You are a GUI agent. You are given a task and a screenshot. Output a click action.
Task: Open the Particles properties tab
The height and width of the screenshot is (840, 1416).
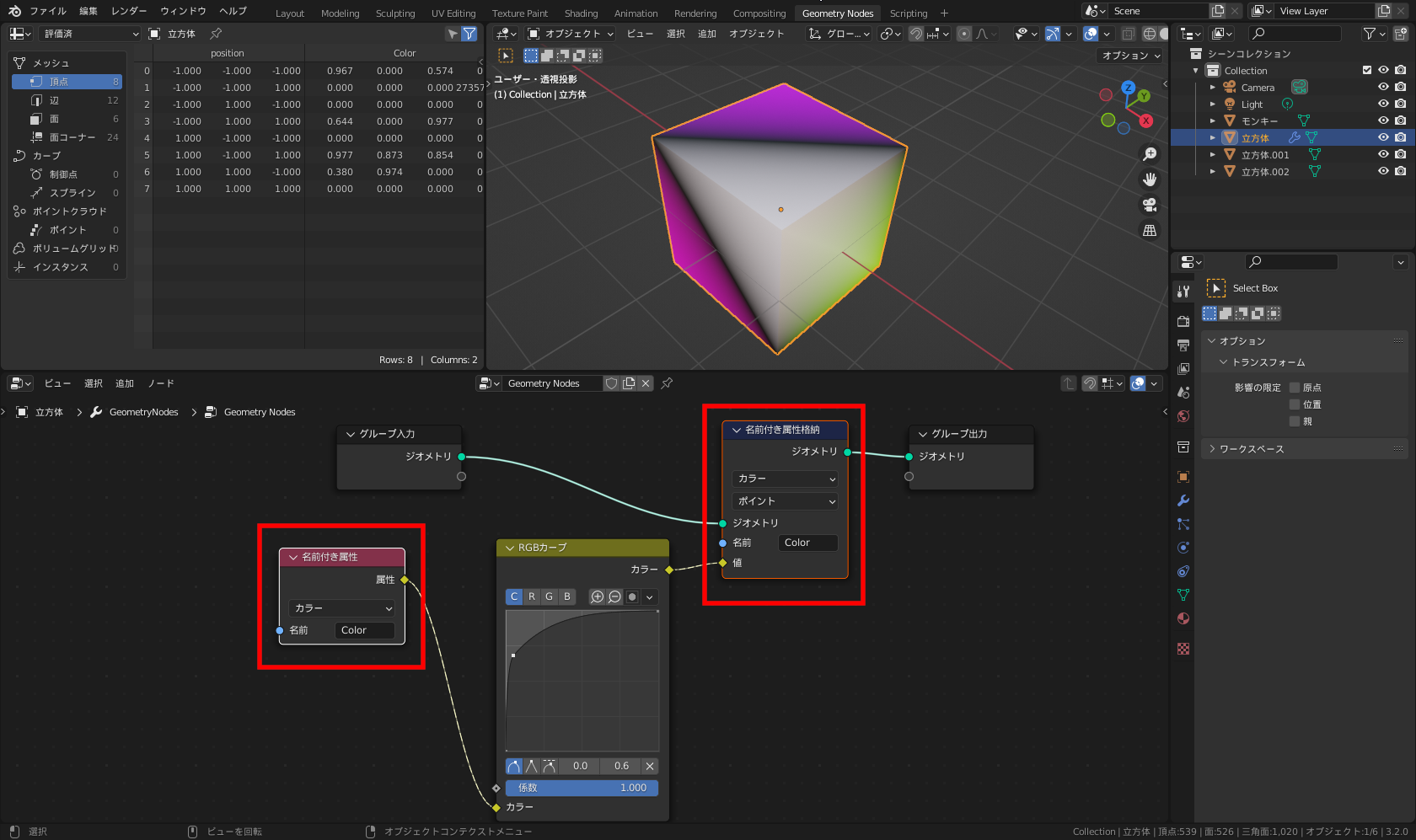(1183, 524)
